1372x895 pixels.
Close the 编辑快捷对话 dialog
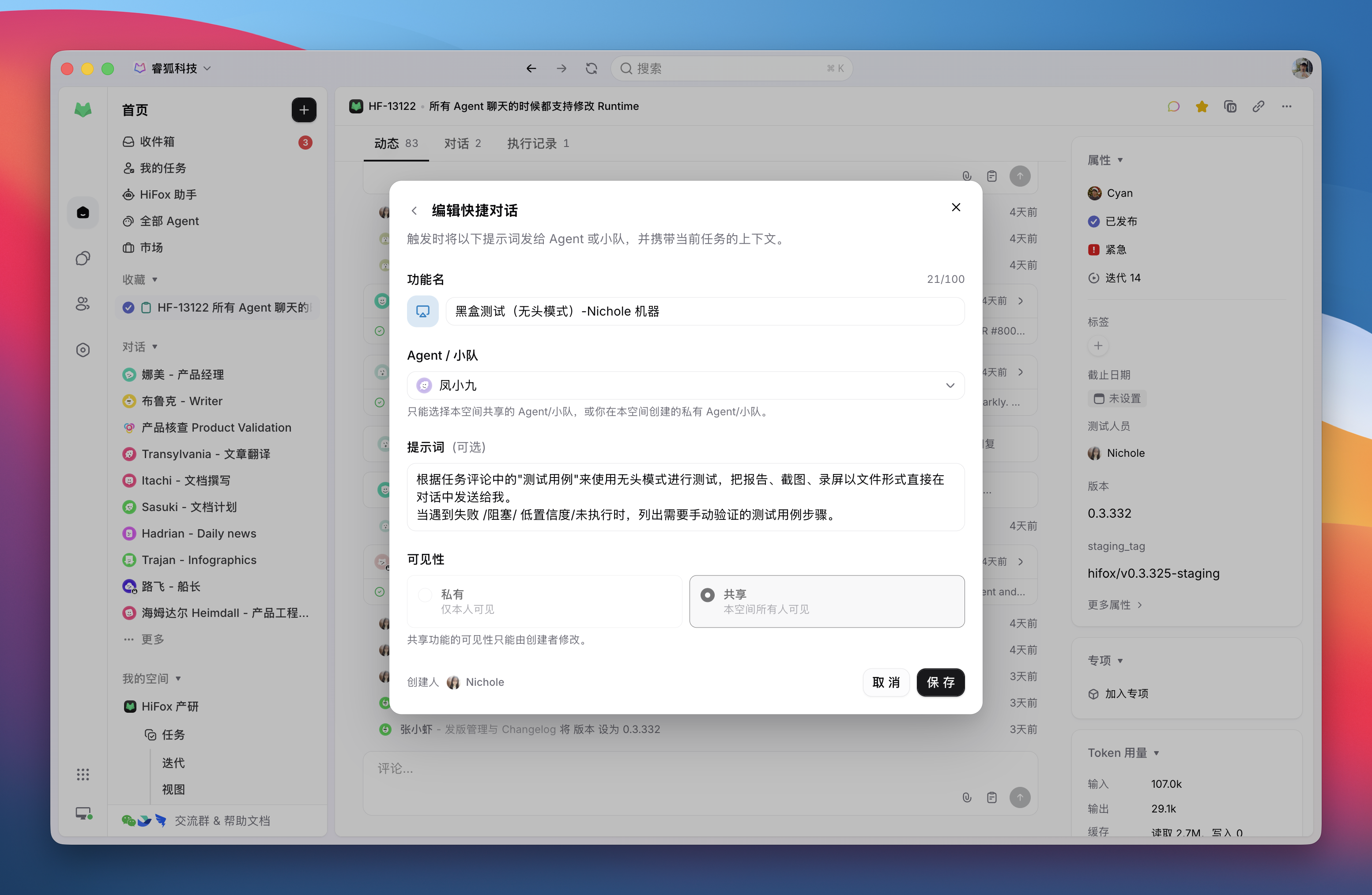point(956,207)
